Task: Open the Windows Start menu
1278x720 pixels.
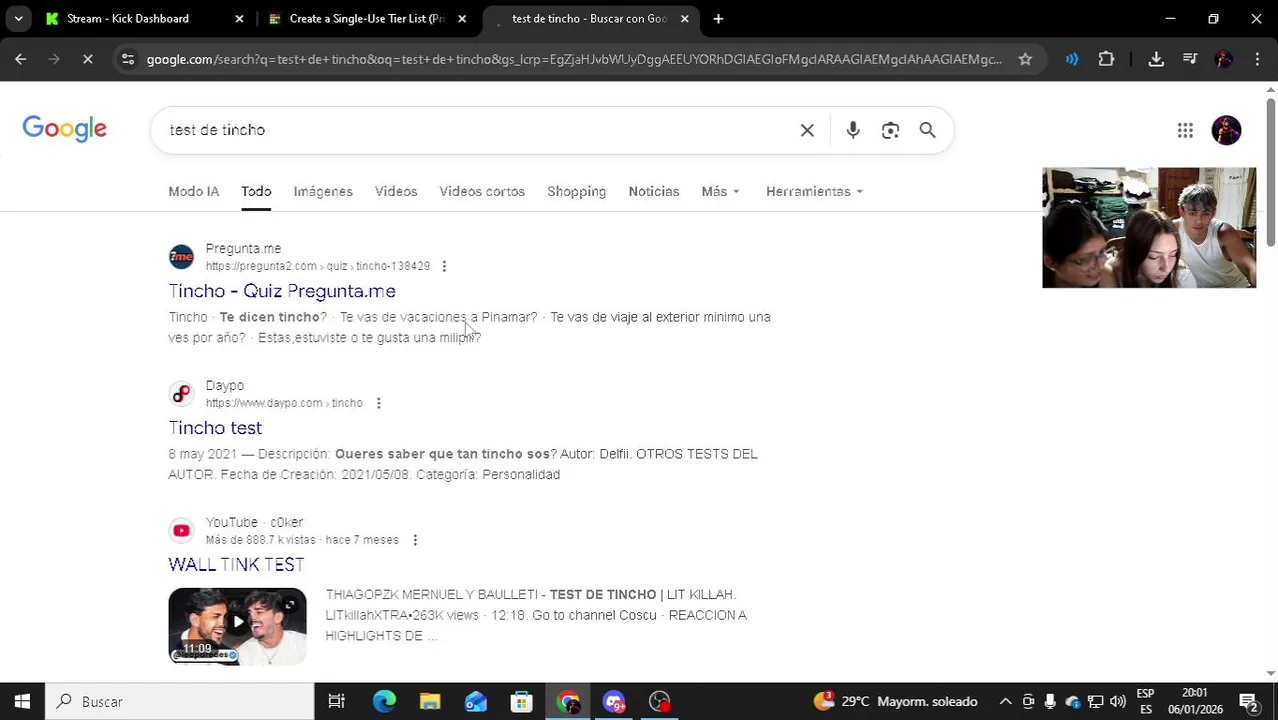Action: tap(22, 701)
